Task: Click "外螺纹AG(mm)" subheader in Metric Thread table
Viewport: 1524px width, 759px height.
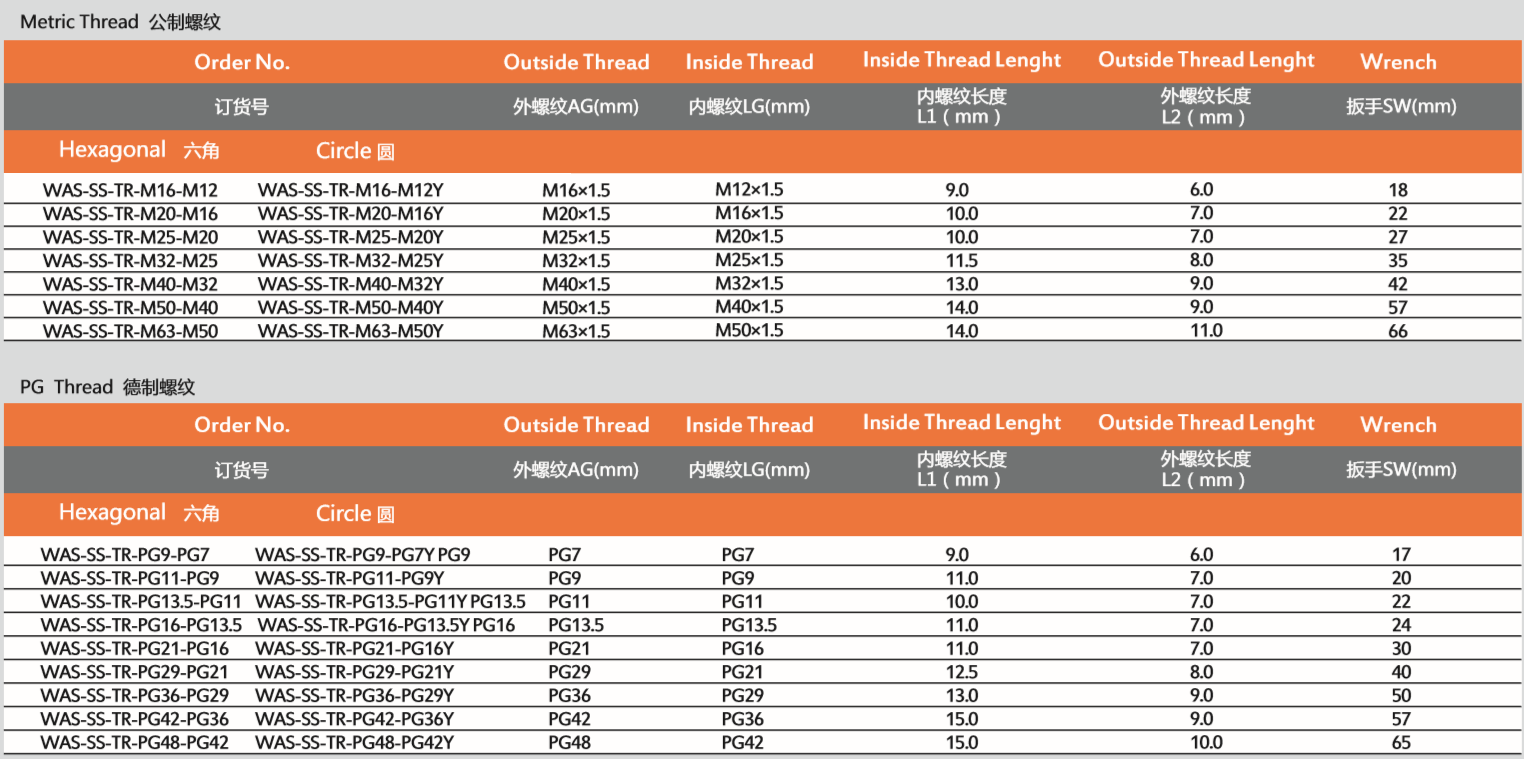Action: (576, 107)
